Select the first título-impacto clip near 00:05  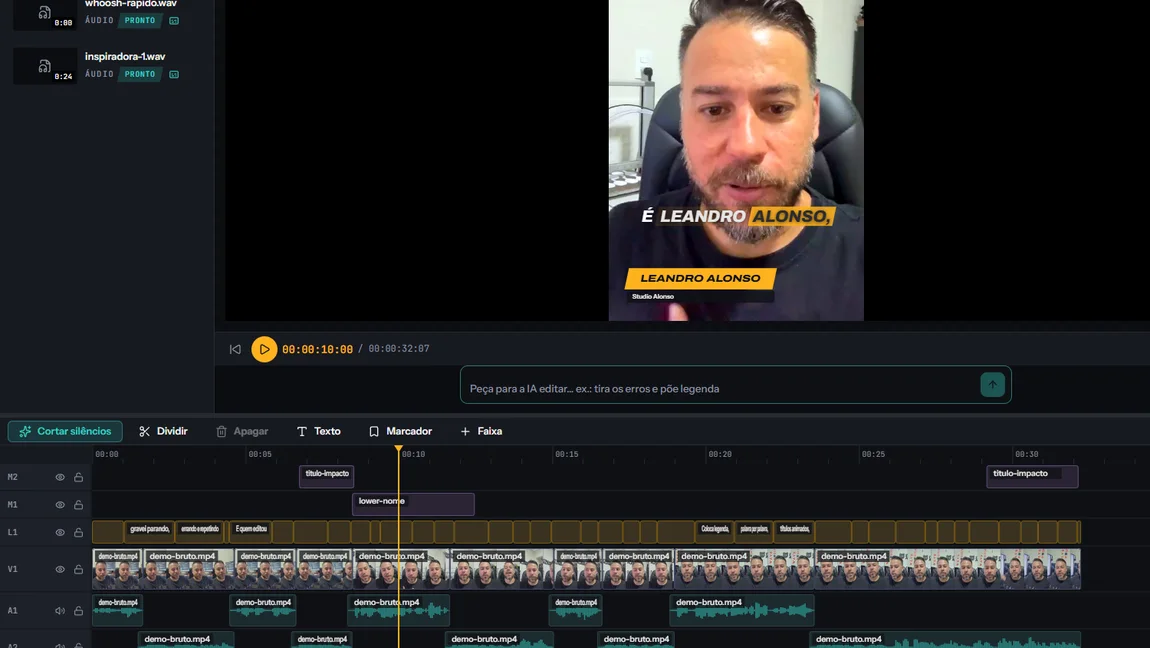(x=326, y=476)
